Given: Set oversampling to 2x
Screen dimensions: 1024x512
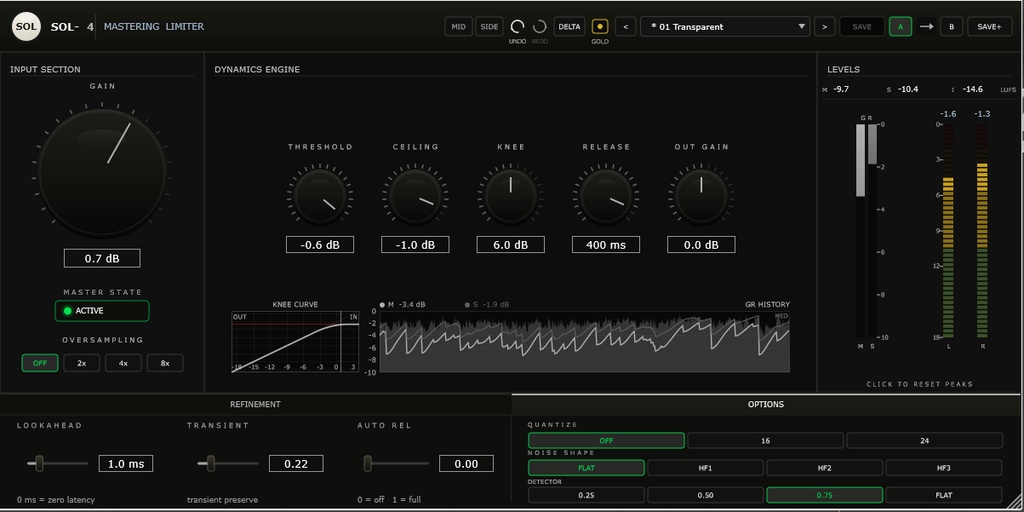Looking at the screenshot, I should click(x=82, y=363).
